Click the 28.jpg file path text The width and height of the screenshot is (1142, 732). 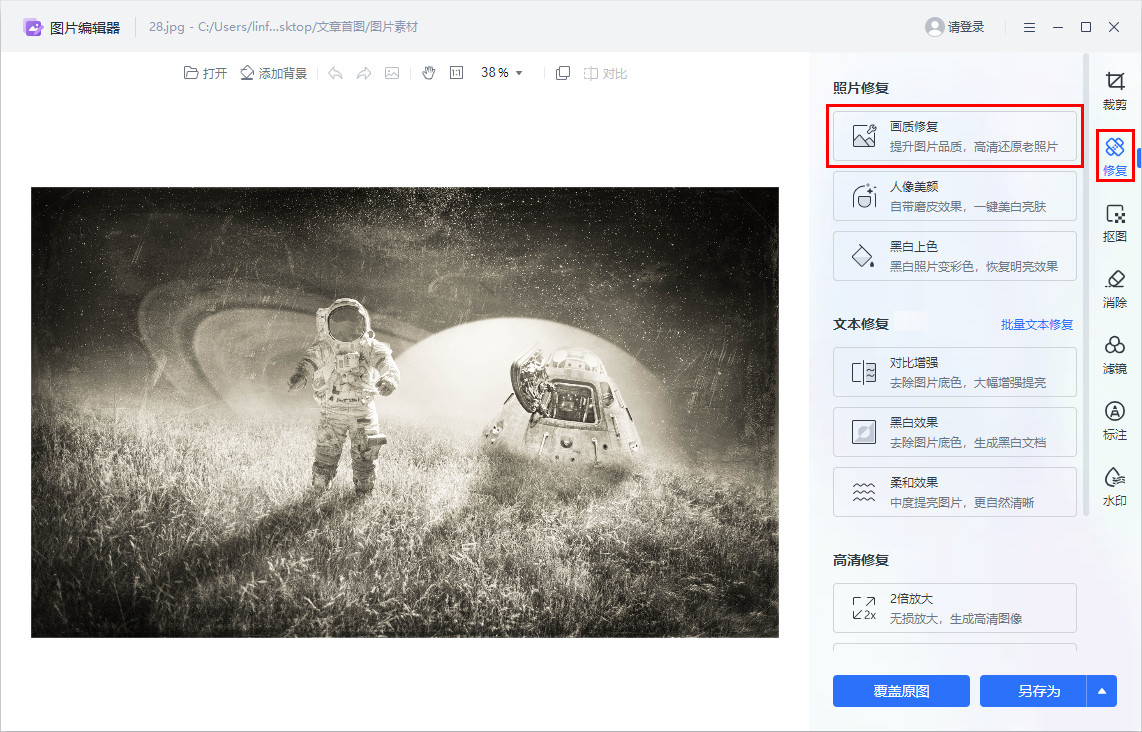pos(283,27)
